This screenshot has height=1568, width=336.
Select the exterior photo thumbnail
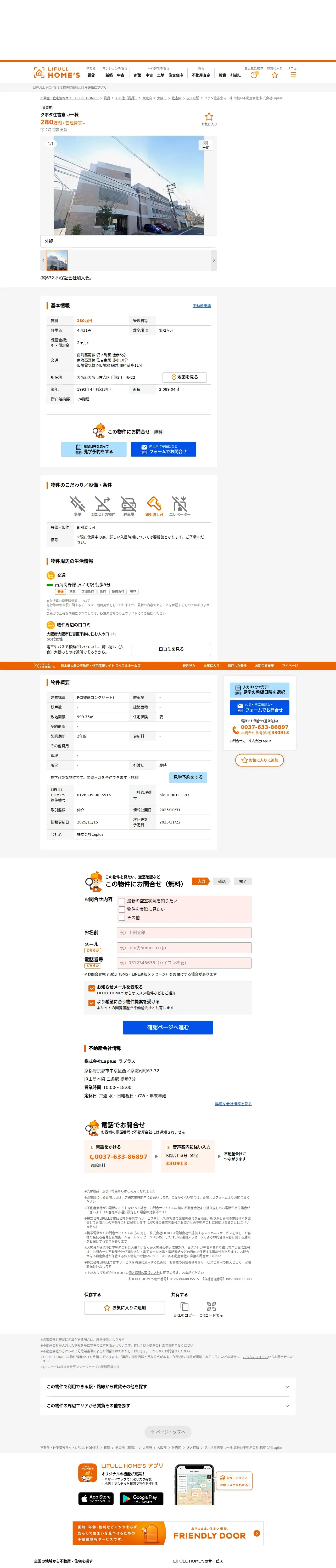click(57, 261)
